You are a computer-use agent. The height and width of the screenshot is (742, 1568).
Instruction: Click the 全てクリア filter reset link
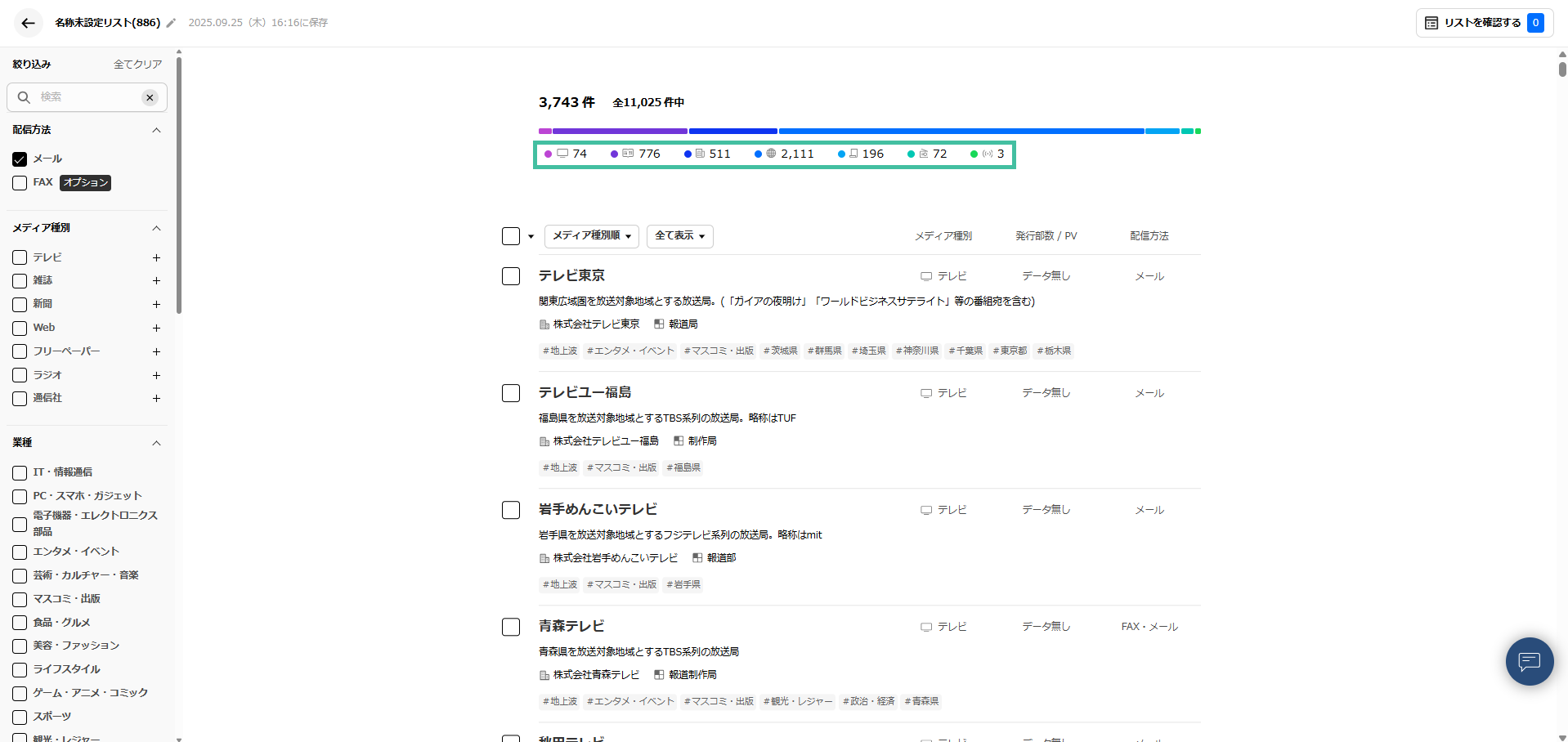point(137,64)
